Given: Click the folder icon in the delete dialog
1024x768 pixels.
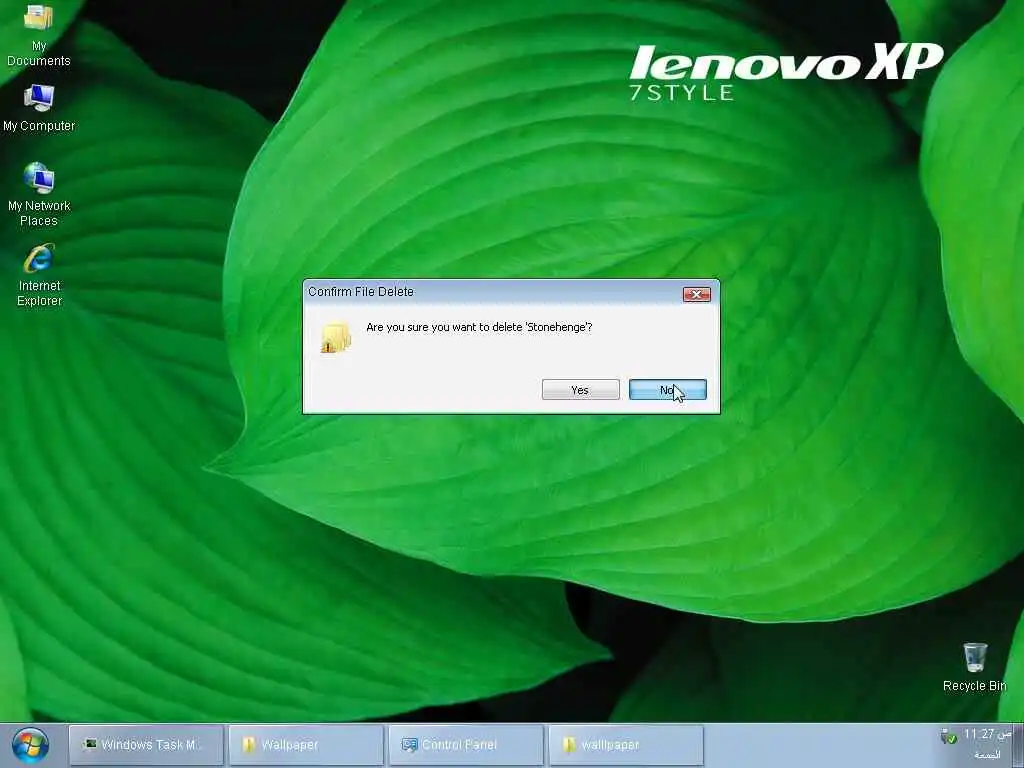Looking at the screenshot, I should tap(336, 337).
